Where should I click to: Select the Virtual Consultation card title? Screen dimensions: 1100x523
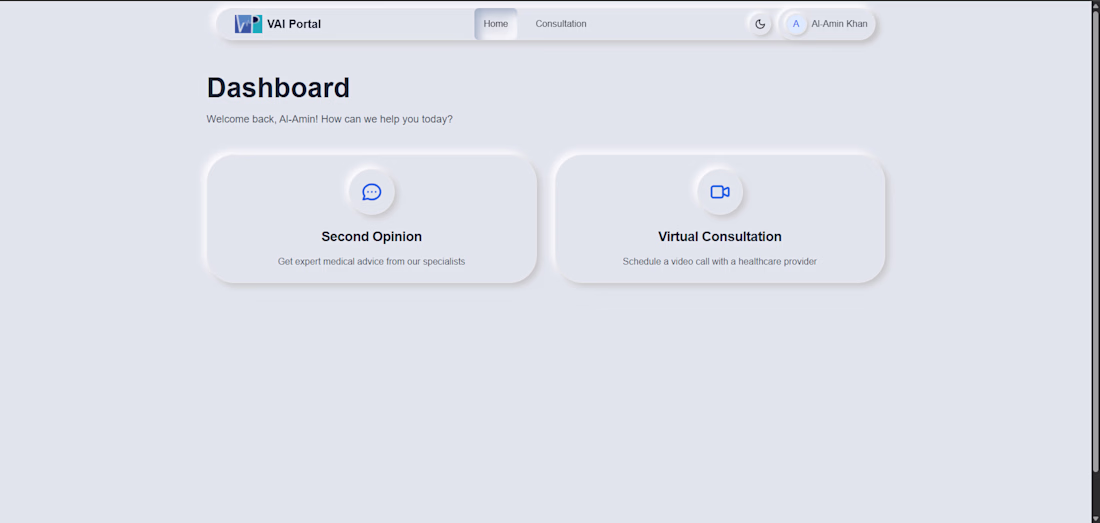pos(720,237)
